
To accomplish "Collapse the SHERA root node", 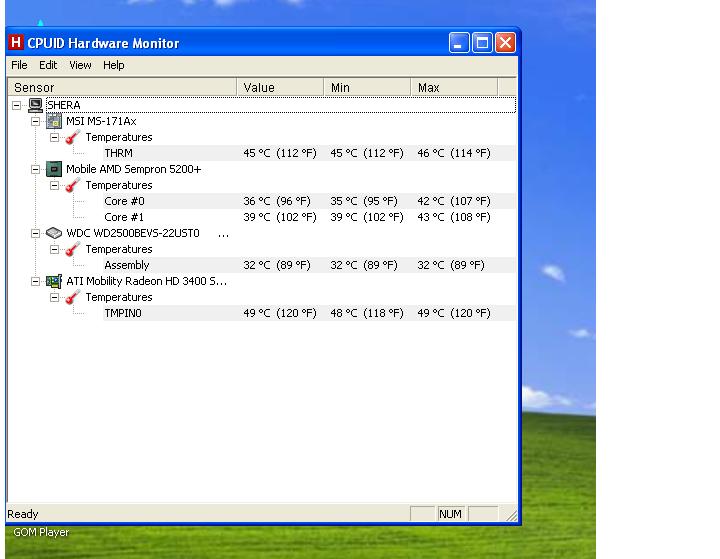I will [17, 105].
